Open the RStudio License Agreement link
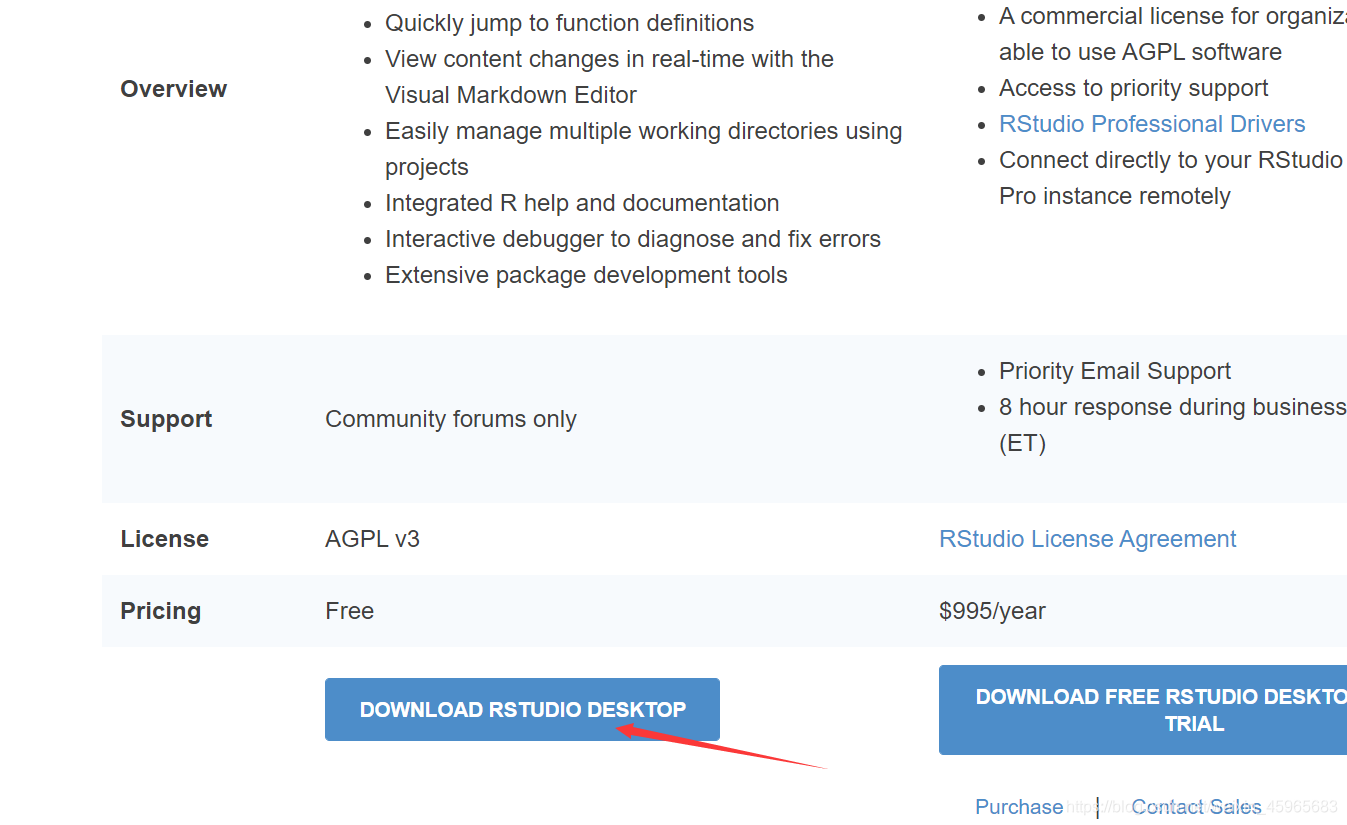Viewport: 1347px width, 825px height. tap(1087, 539)
